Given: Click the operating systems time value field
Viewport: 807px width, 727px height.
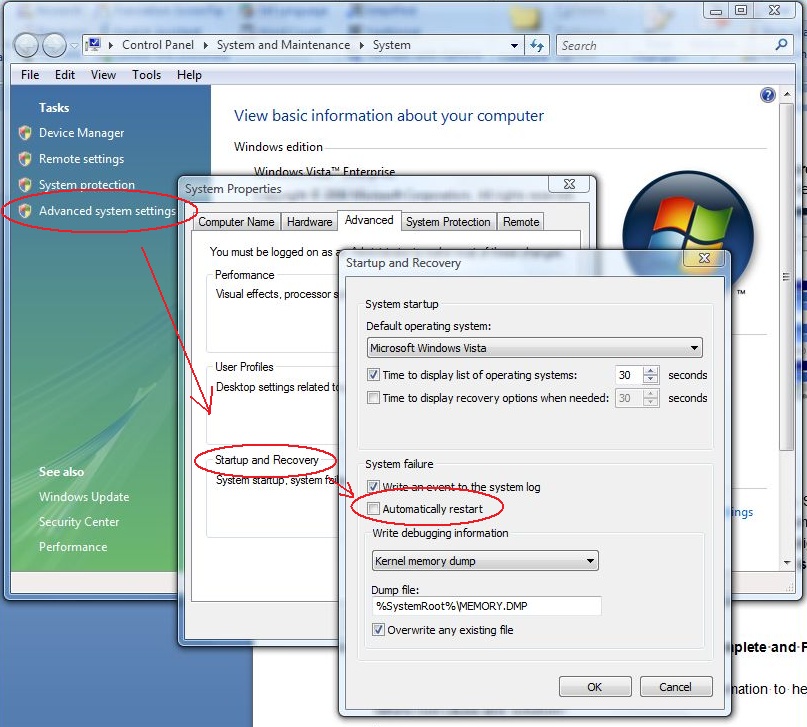Looking at the screenshot, I should click(x=629, y=375).
